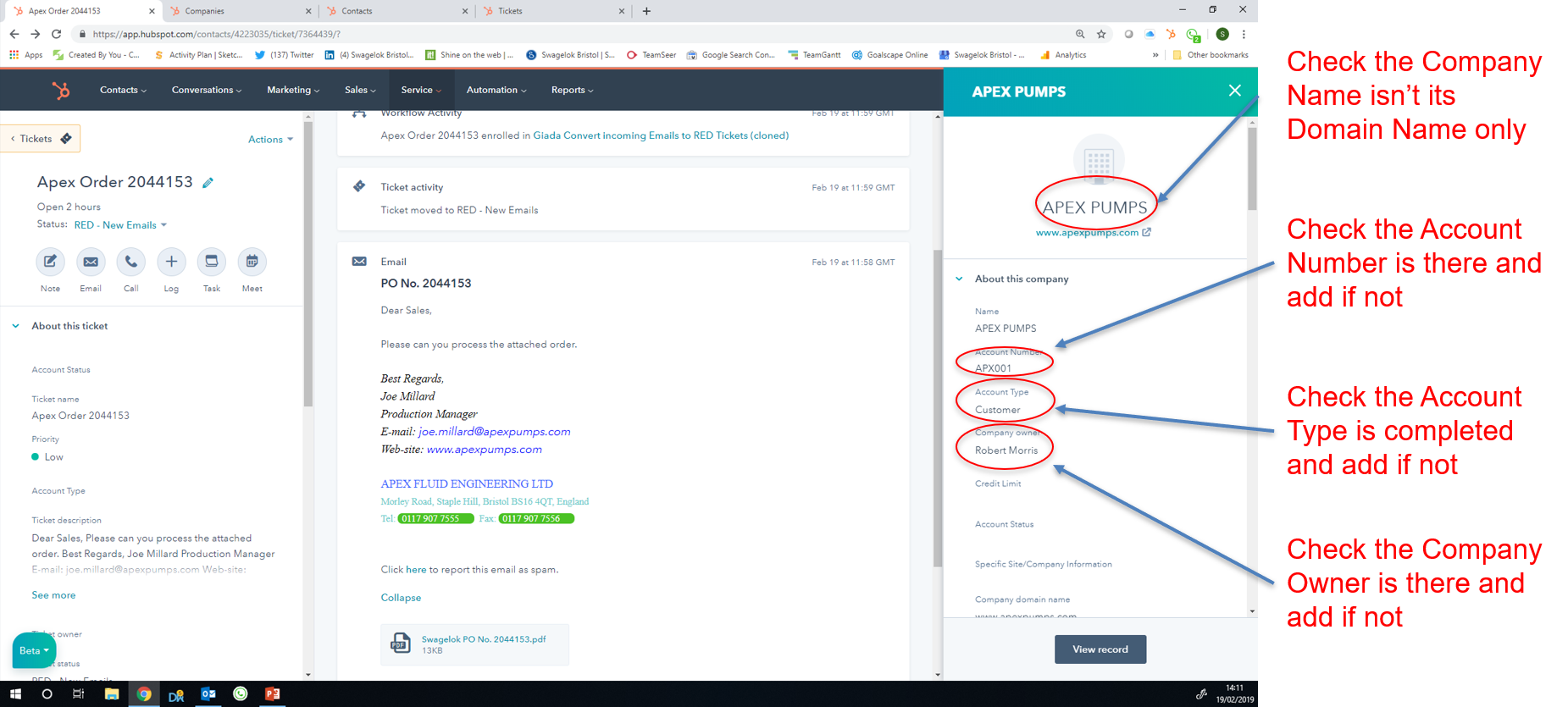The height and width of the screenshot is (707, 1568).
Task: Open a new browser tab
Action: click(x=646, y=11)
